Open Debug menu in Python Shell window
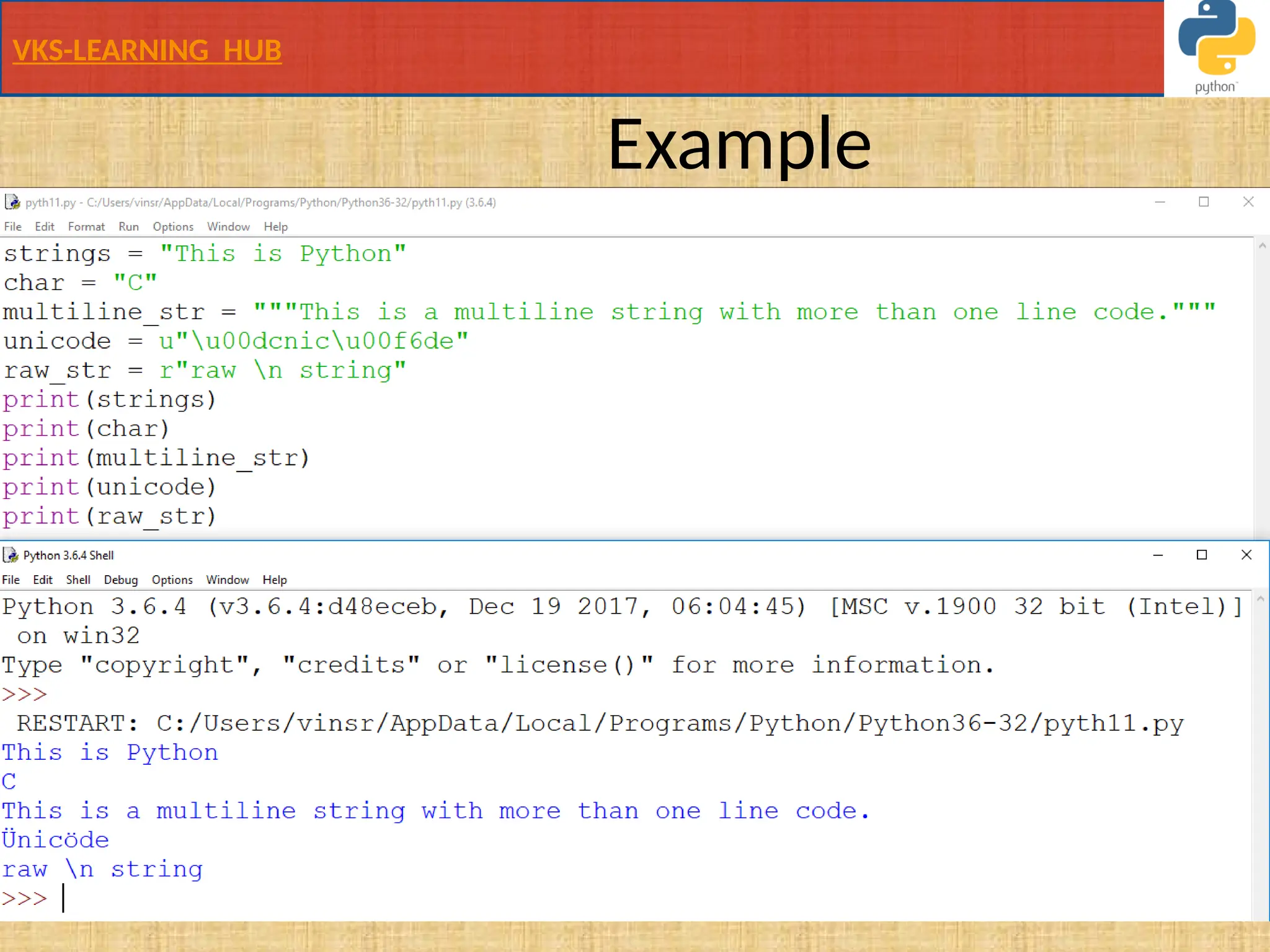The height and width of the screenshot is (952, 1270). tap(121, 580)
